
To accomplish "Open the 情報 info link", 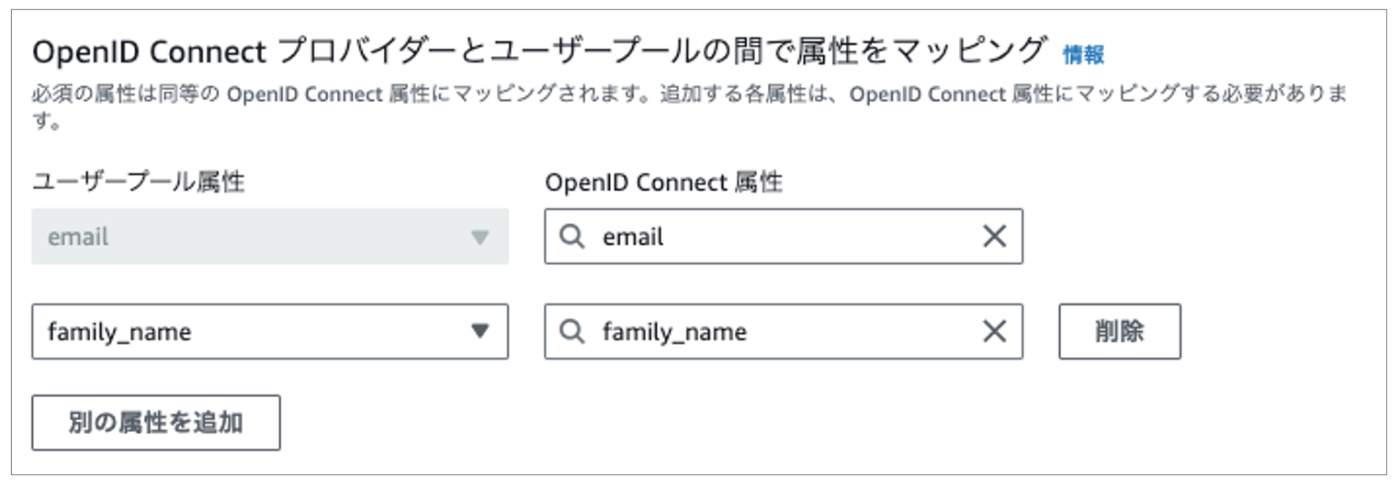I will pyautogui.click(x=1083, y=53).
